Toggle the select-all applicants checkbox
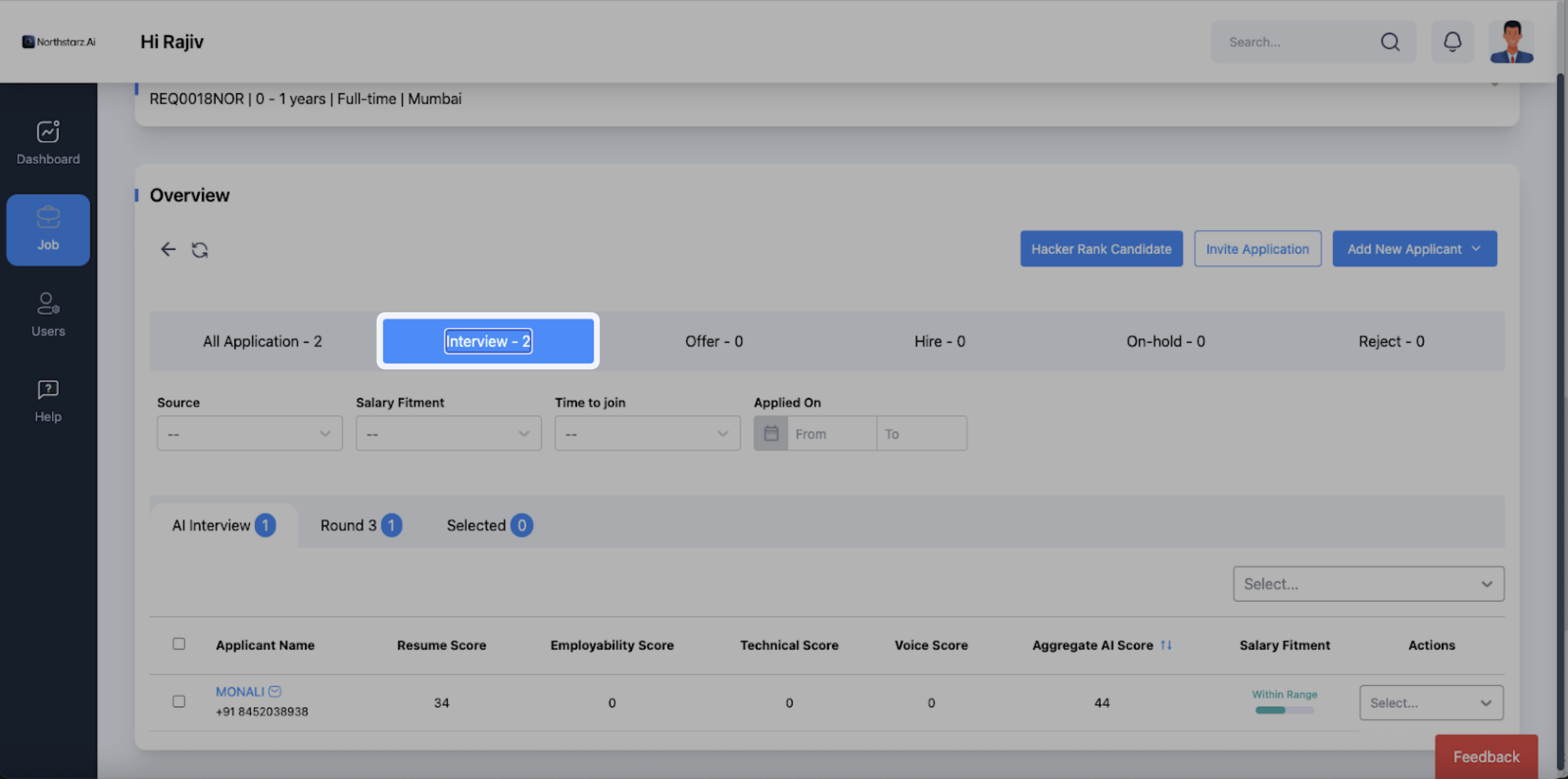Image resolution: width=1568 pixels, height=779 pixels. 178,644
